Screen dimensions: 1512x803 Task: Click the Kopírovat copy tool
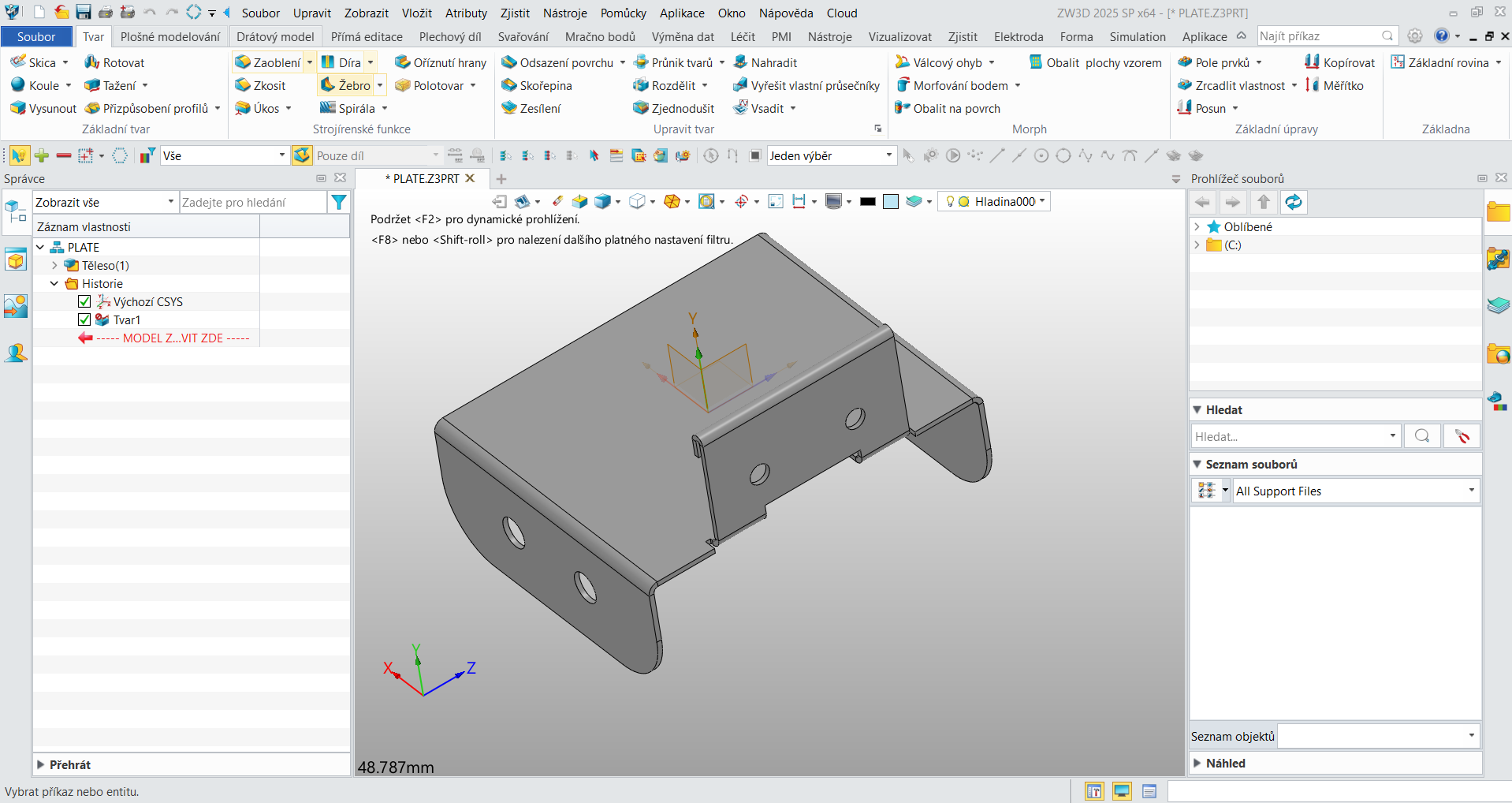pos(1339,62)
